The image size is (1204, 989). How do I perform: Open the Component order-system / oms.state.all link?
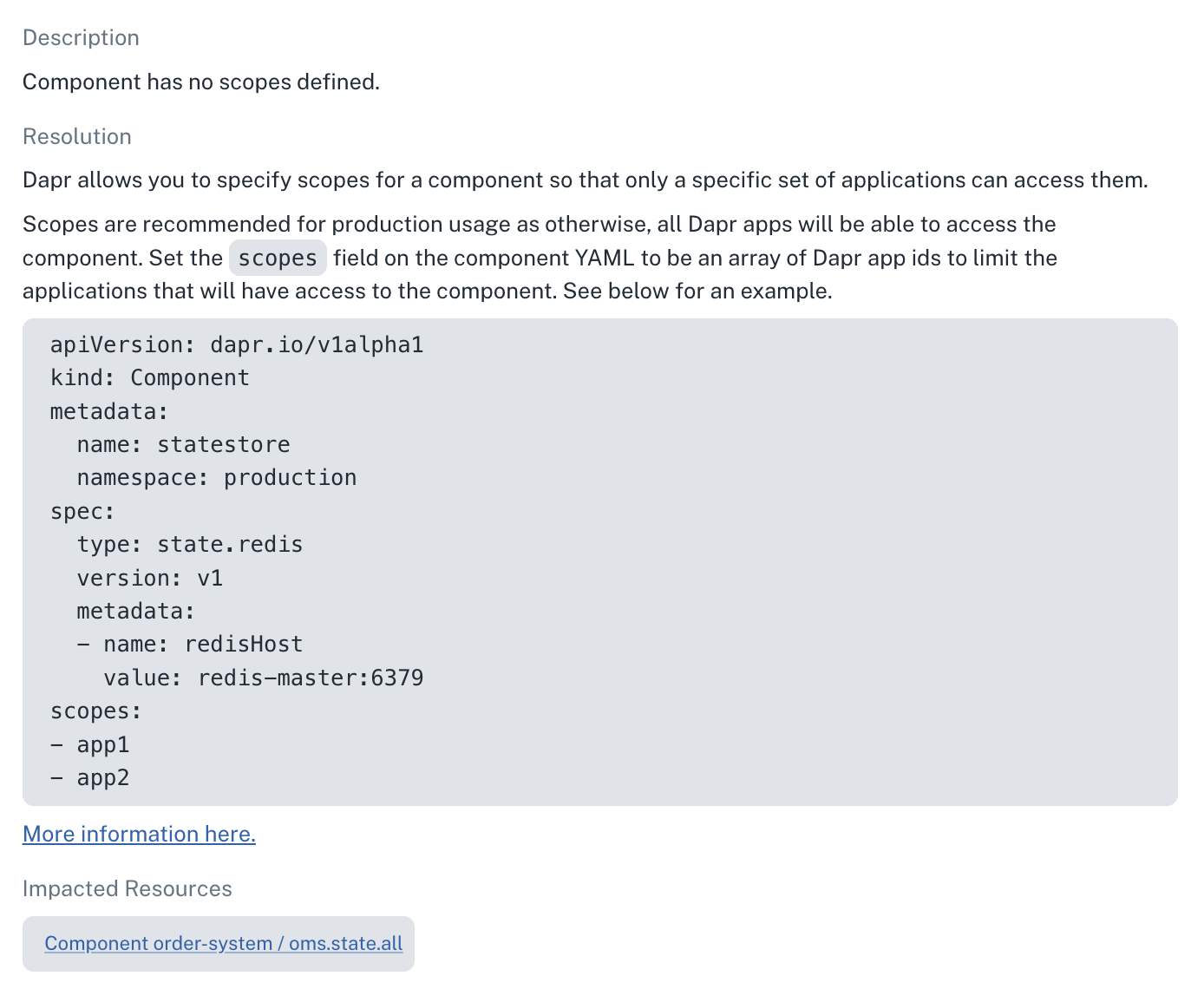223,943
